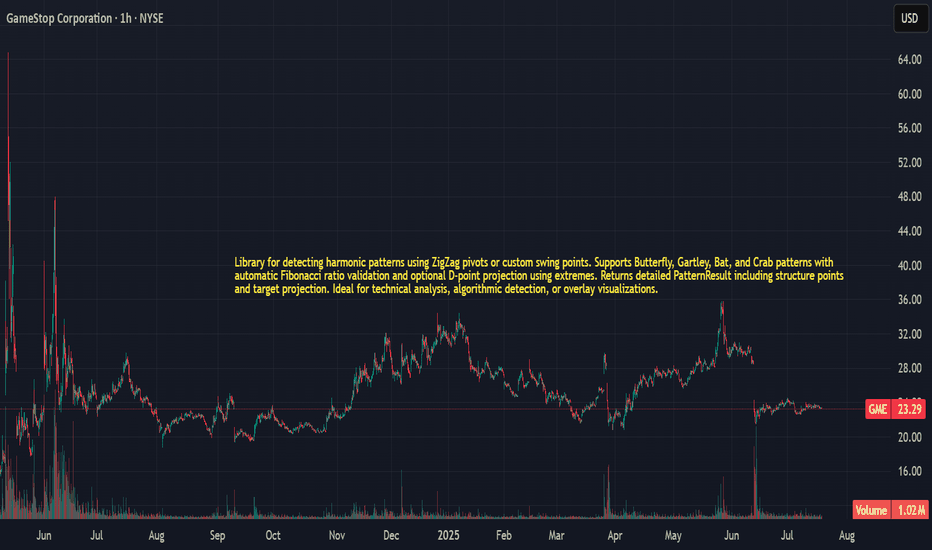Click the 56.00 price axis label
Viewport: 932px width, 550px height.
coord(909,128)
